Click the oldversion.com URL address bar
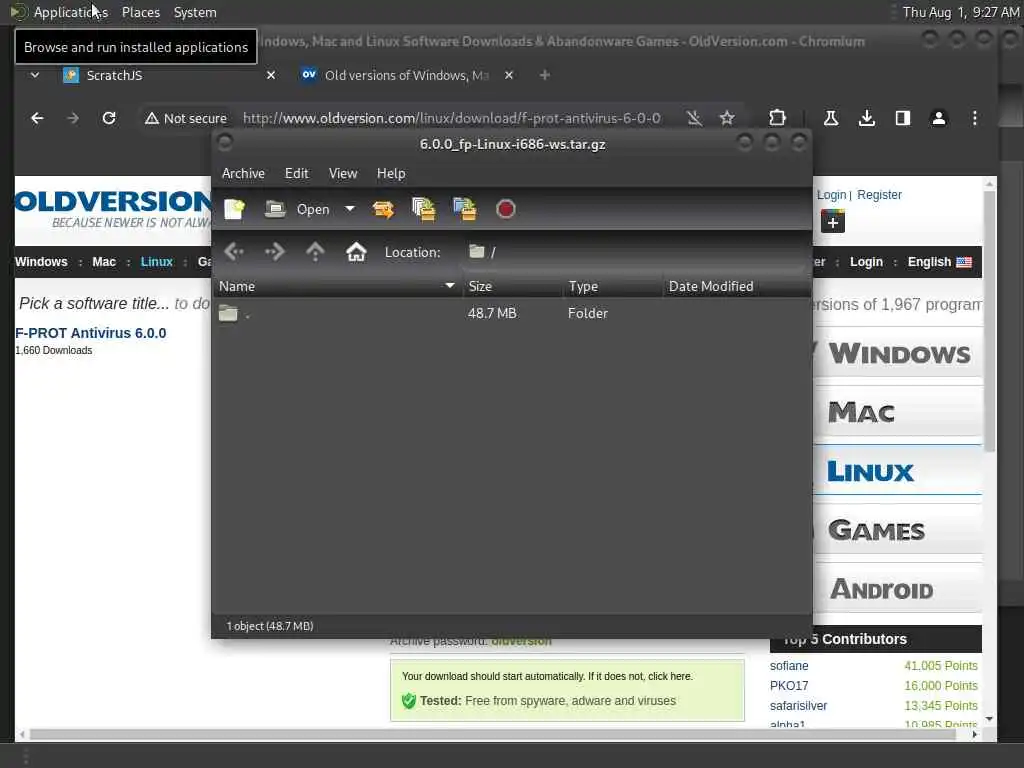The image size is (1024, 768). tap(452, 118)
